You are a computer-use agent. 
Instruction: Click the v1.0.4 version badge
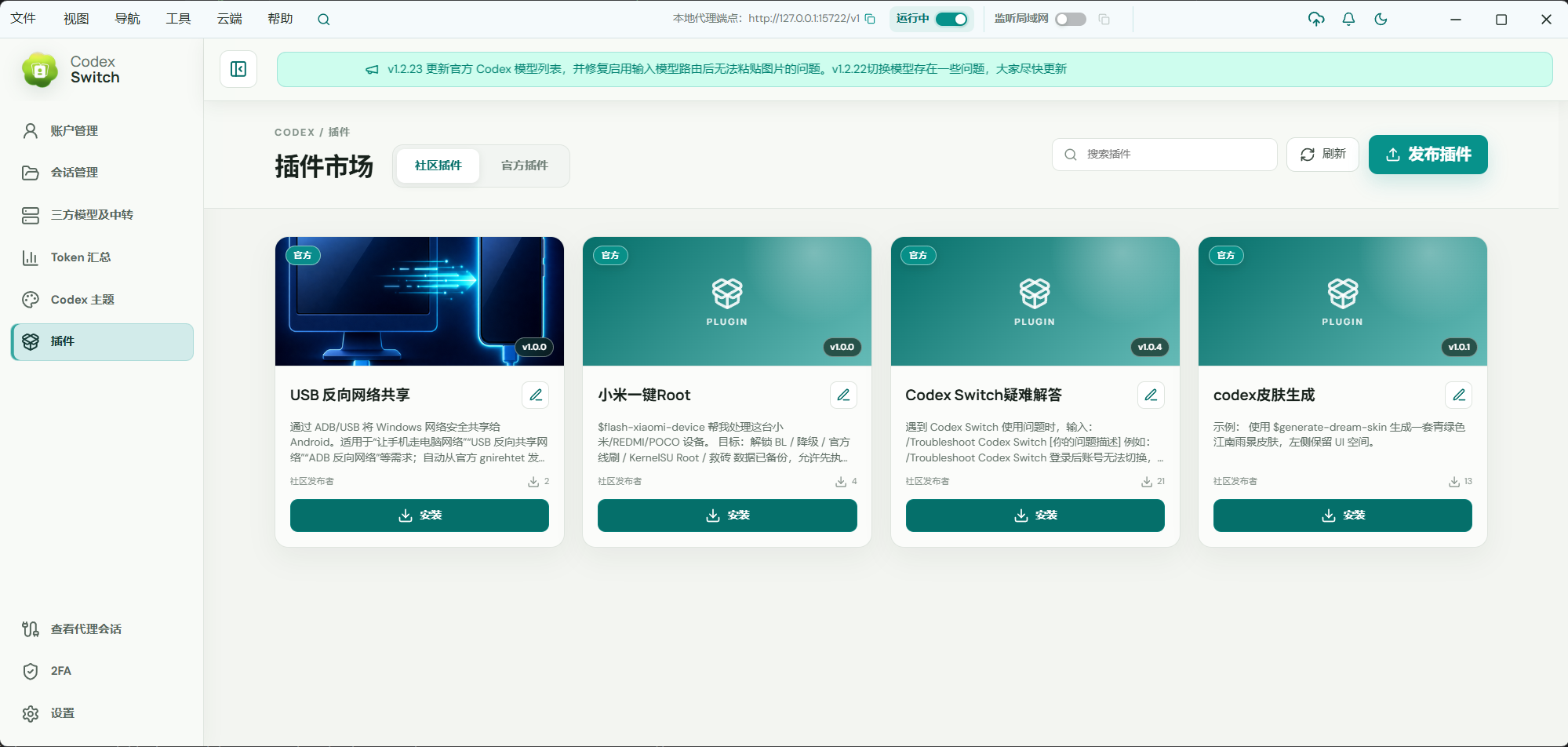(x=1150, y=347)
